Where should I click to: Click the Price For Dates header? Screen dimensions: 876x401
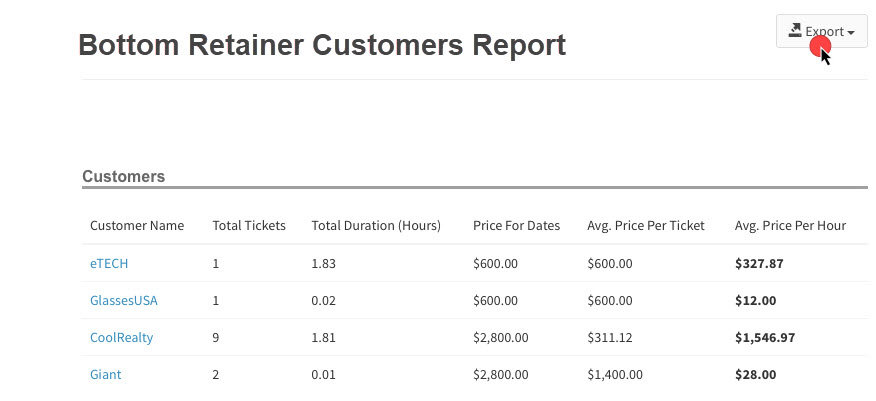point(516,226)
